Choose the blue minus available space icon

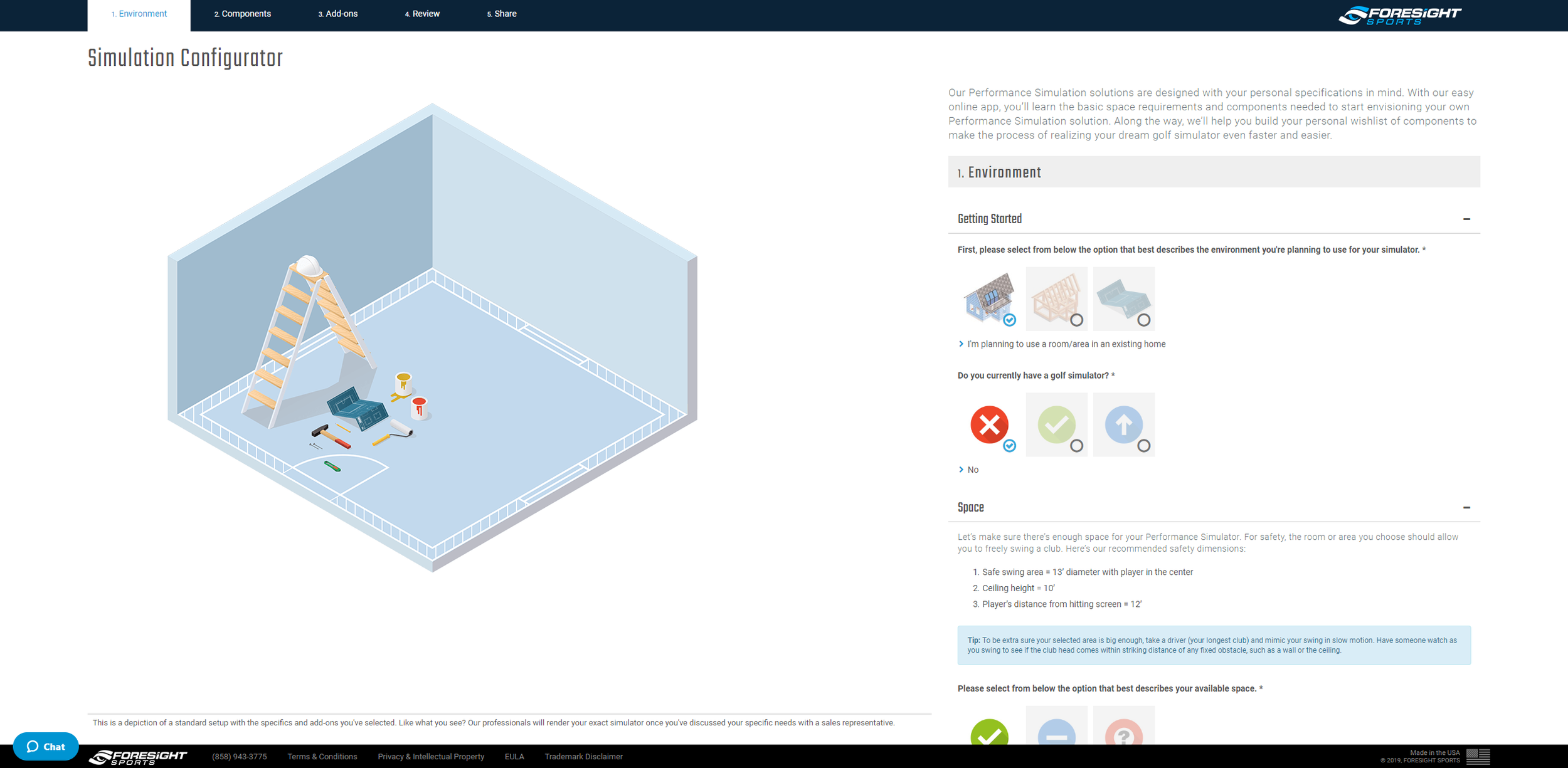pos(1056,731)
